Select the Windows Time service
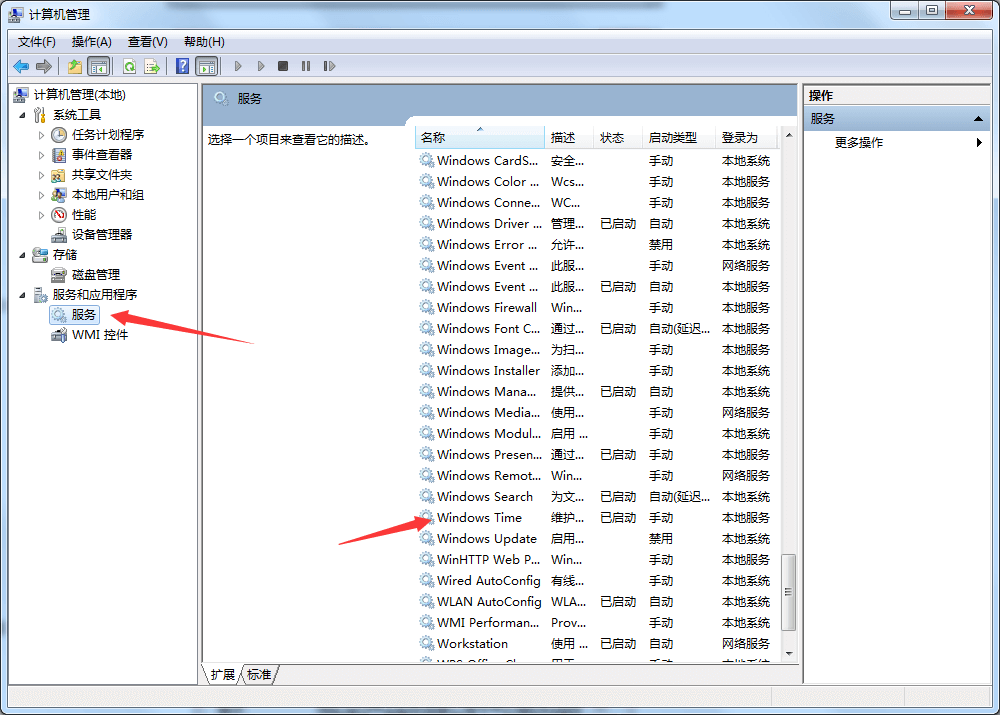 click(x=598, y=518)
